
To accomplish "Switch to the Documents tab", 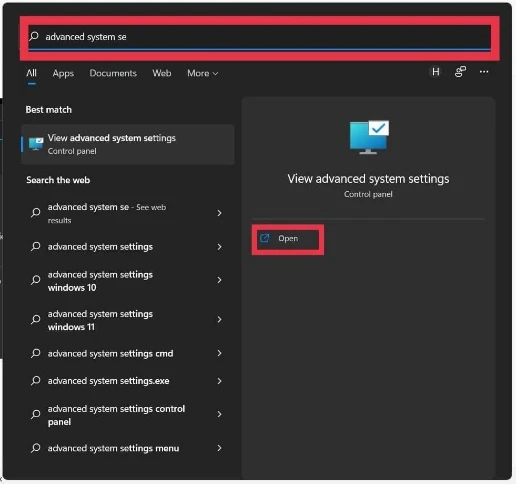I will coord(113,73).
